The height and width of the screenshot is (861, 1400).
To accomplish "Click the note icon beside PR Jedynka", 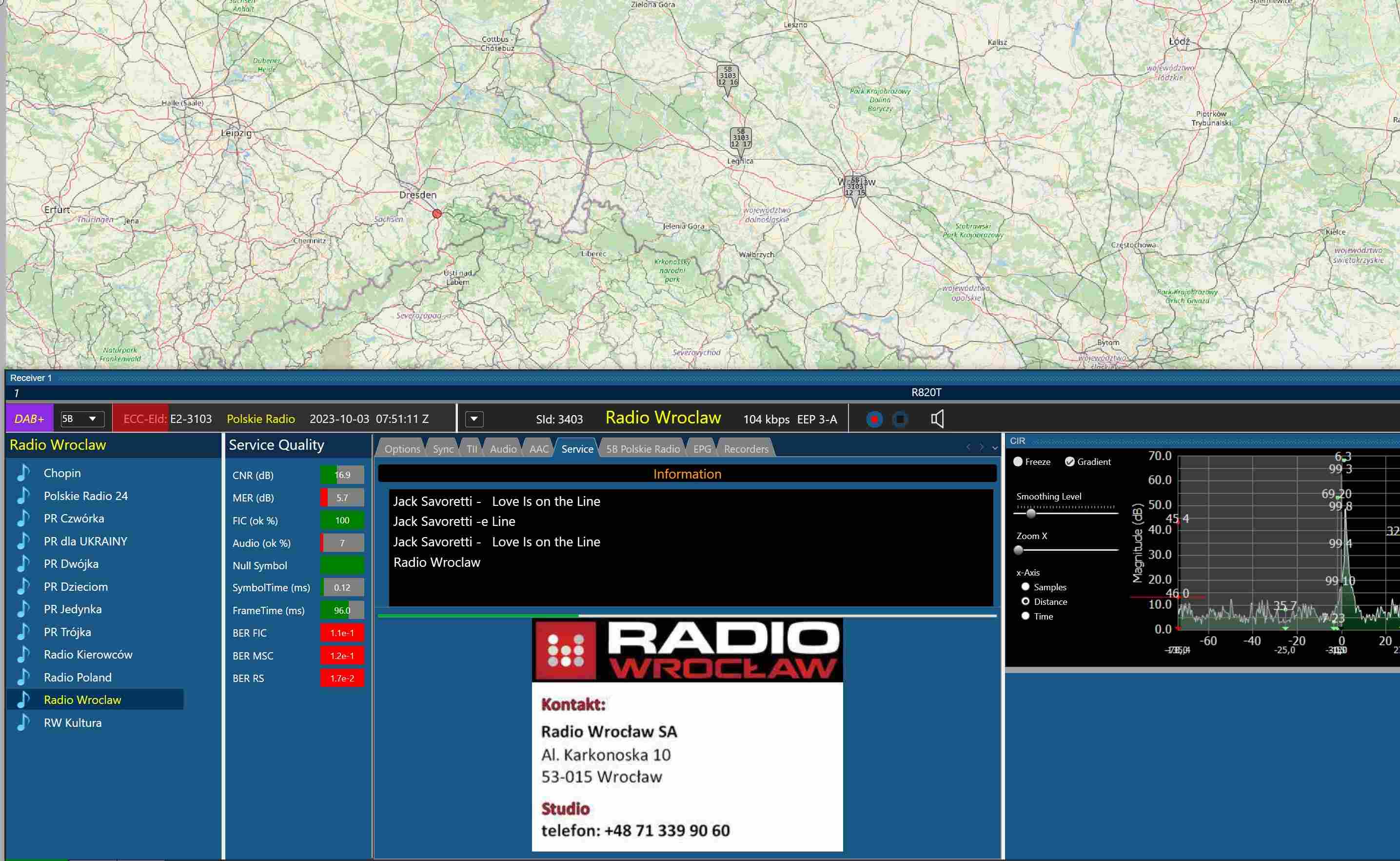I will pyautogui.click(x=23, y=609).
